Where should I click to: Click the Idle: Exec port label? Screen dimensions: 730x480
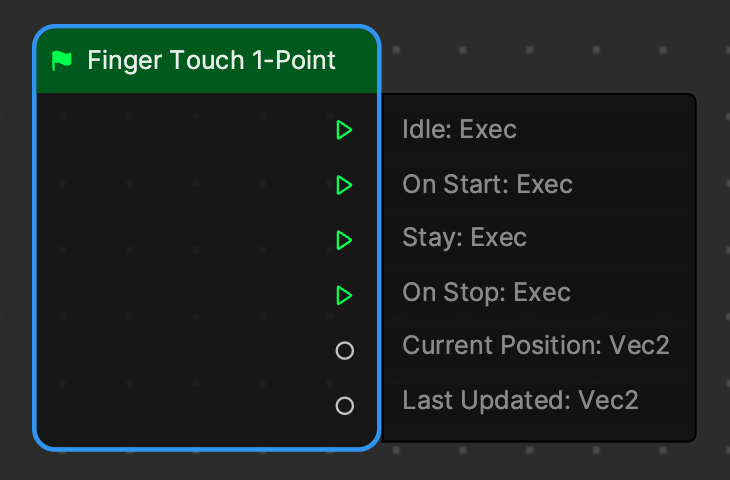tap(460, 129)
